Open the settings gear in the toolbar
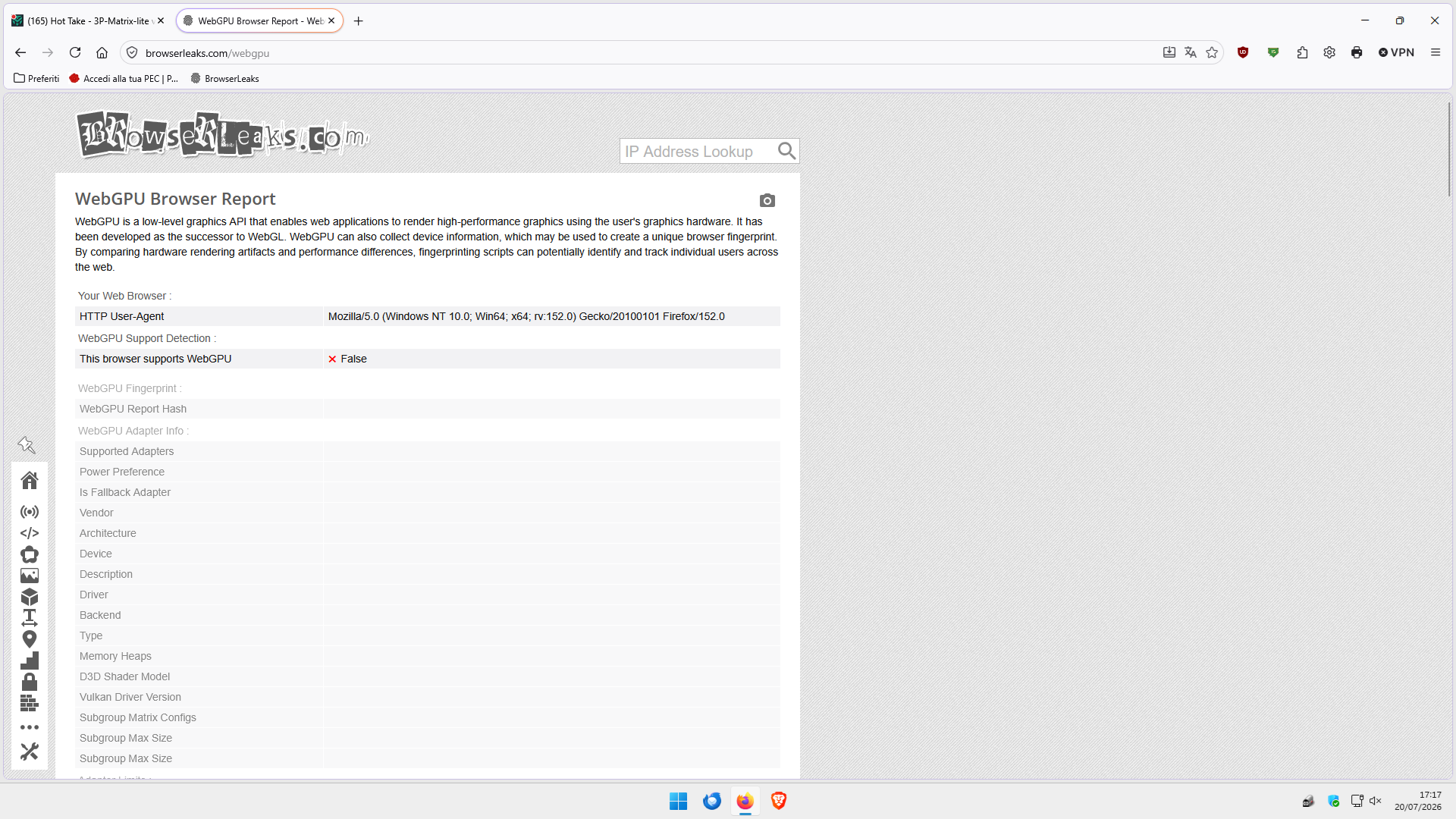The height and width of the screenshot is (819, 1456). tap(1329, 53)
